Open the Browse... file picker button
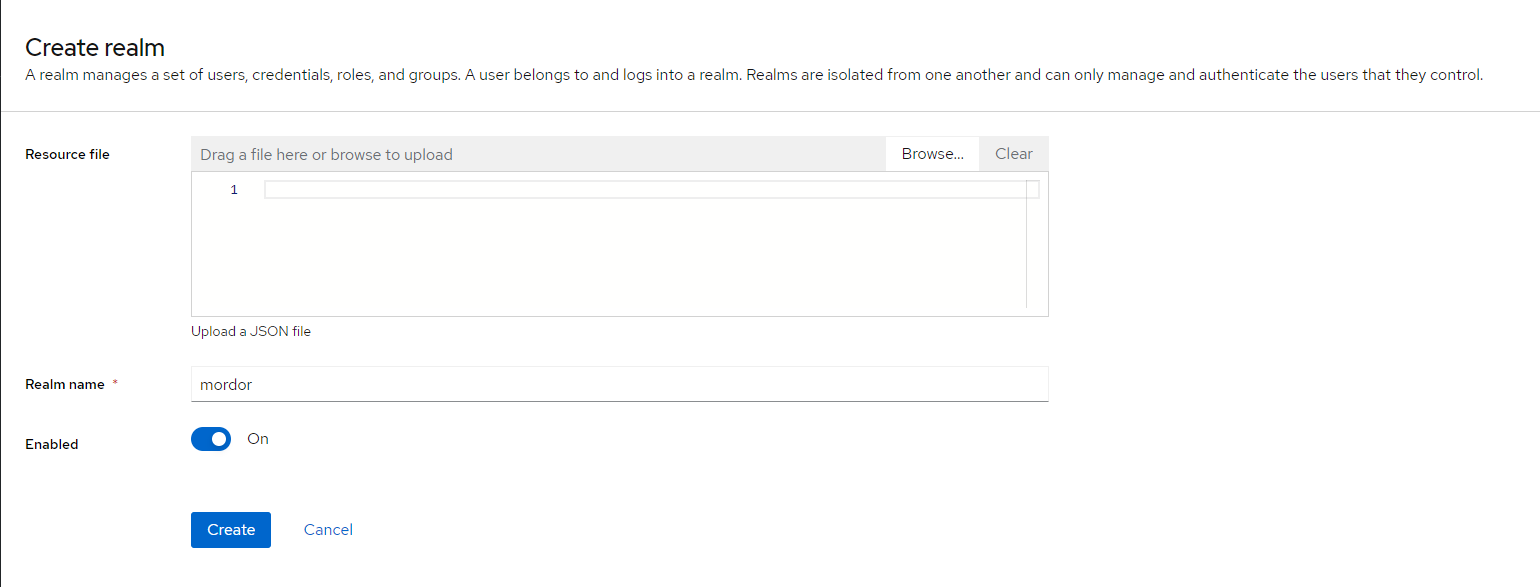 932,154
